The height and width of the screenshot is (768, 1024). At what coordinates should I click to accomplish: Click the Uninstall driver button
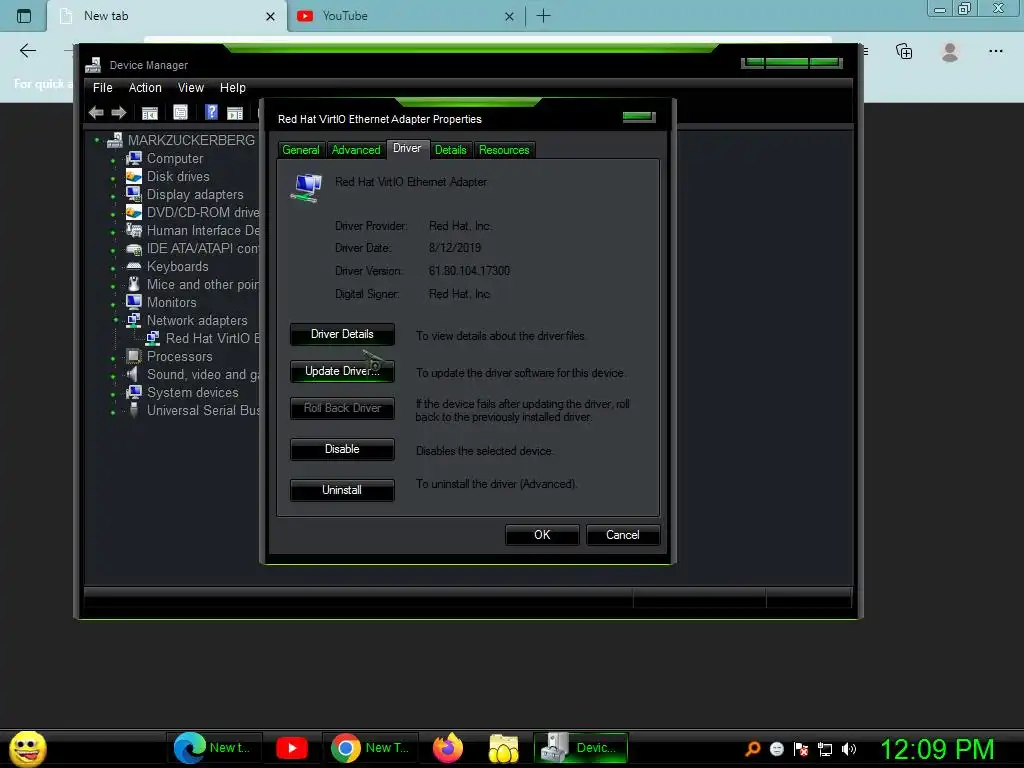pos(342,490)
